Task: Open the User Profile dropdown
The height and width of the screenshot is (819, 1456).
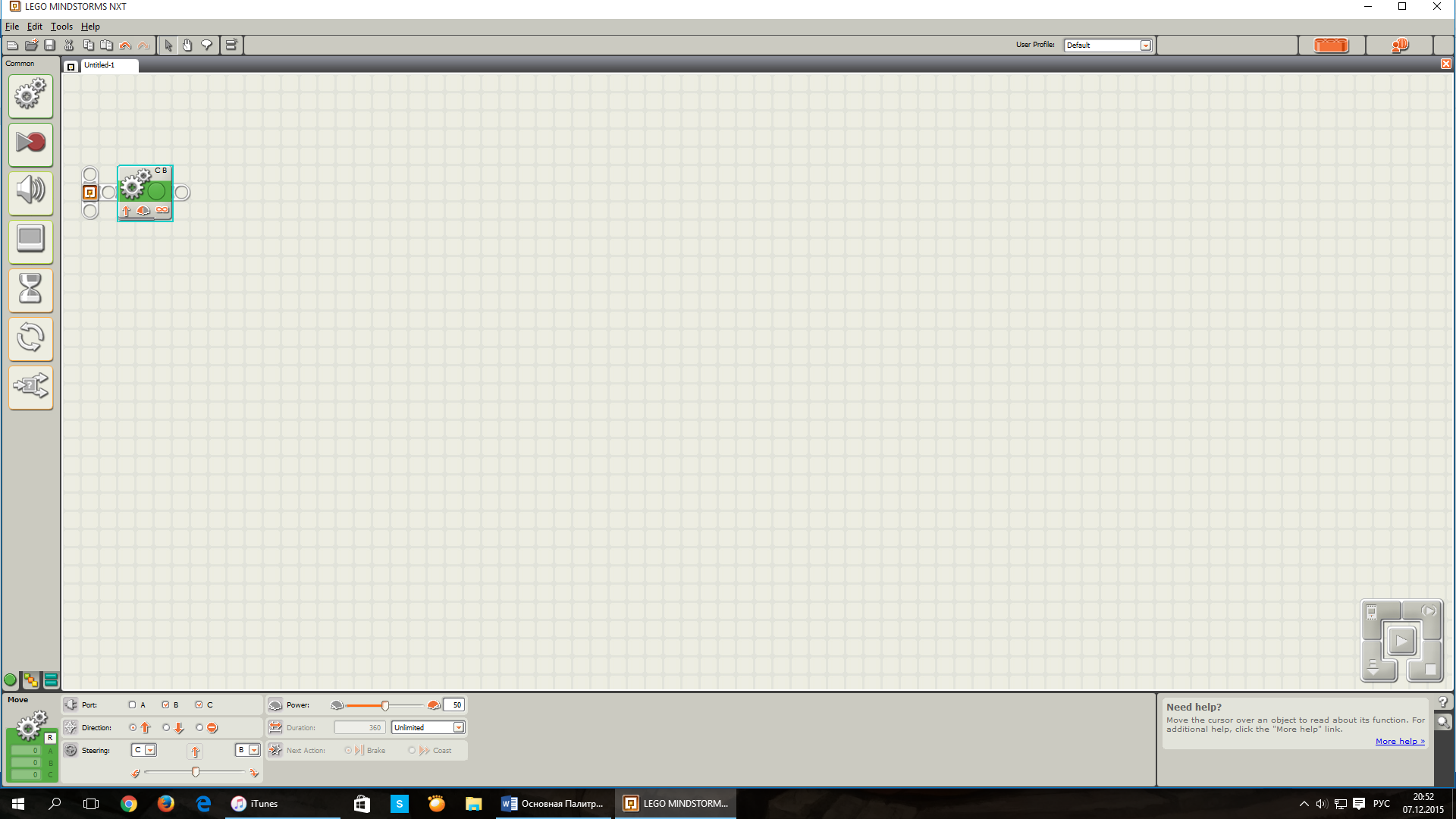Action: (1145, 44)
